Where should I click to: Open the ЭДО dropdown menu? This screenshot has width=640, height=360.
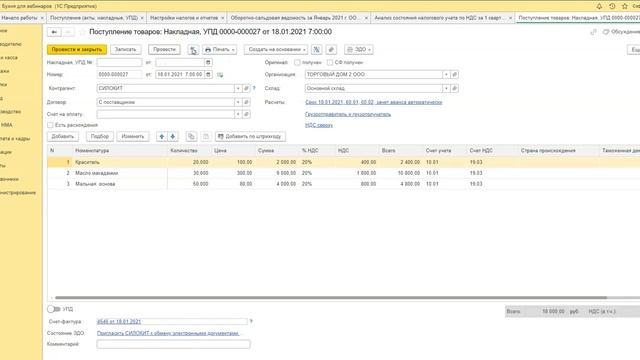pos(358,50)
